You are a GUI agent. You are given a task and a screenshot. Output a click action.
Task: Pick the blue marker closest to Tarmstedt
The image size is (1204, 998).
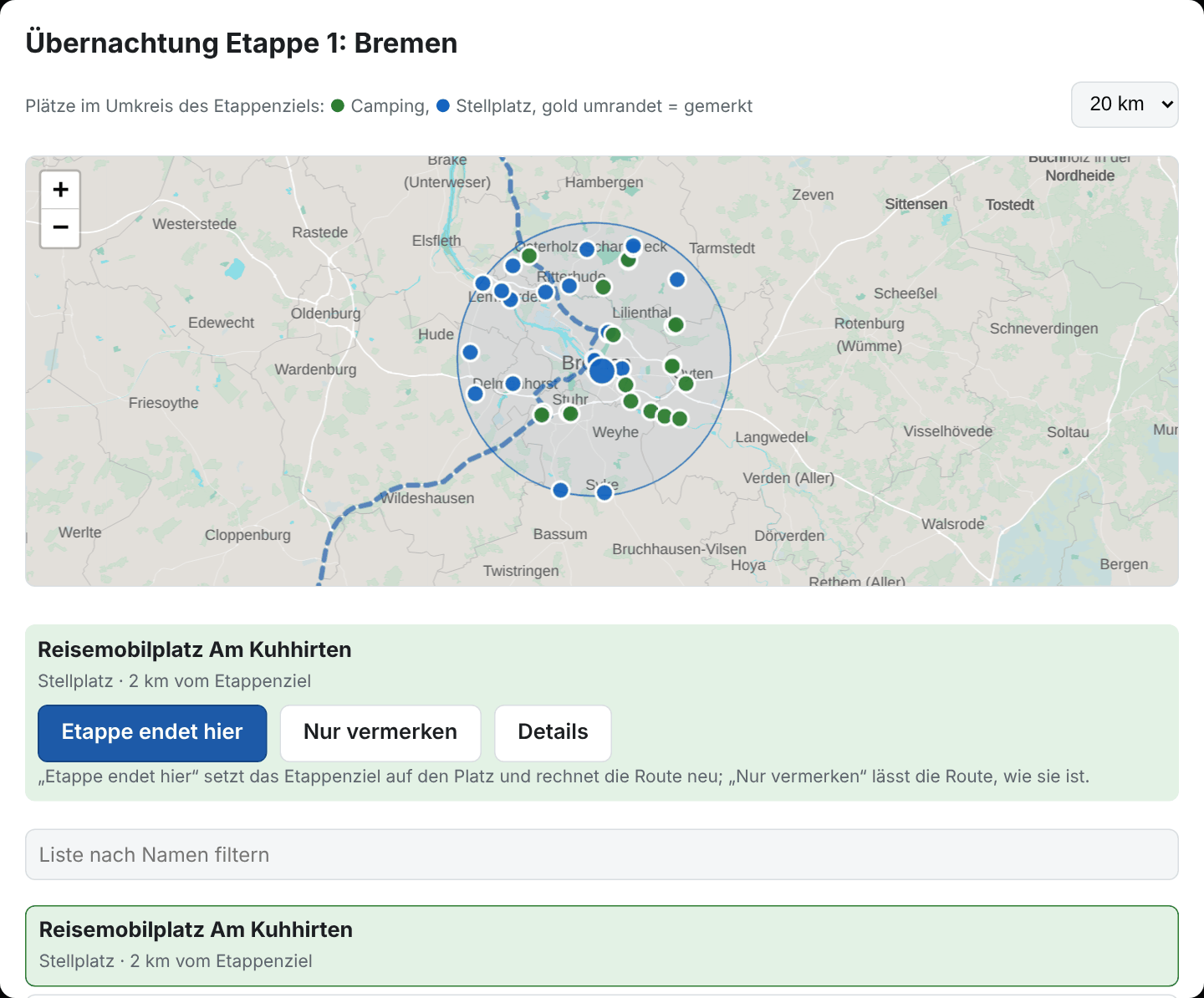[677, 279]
